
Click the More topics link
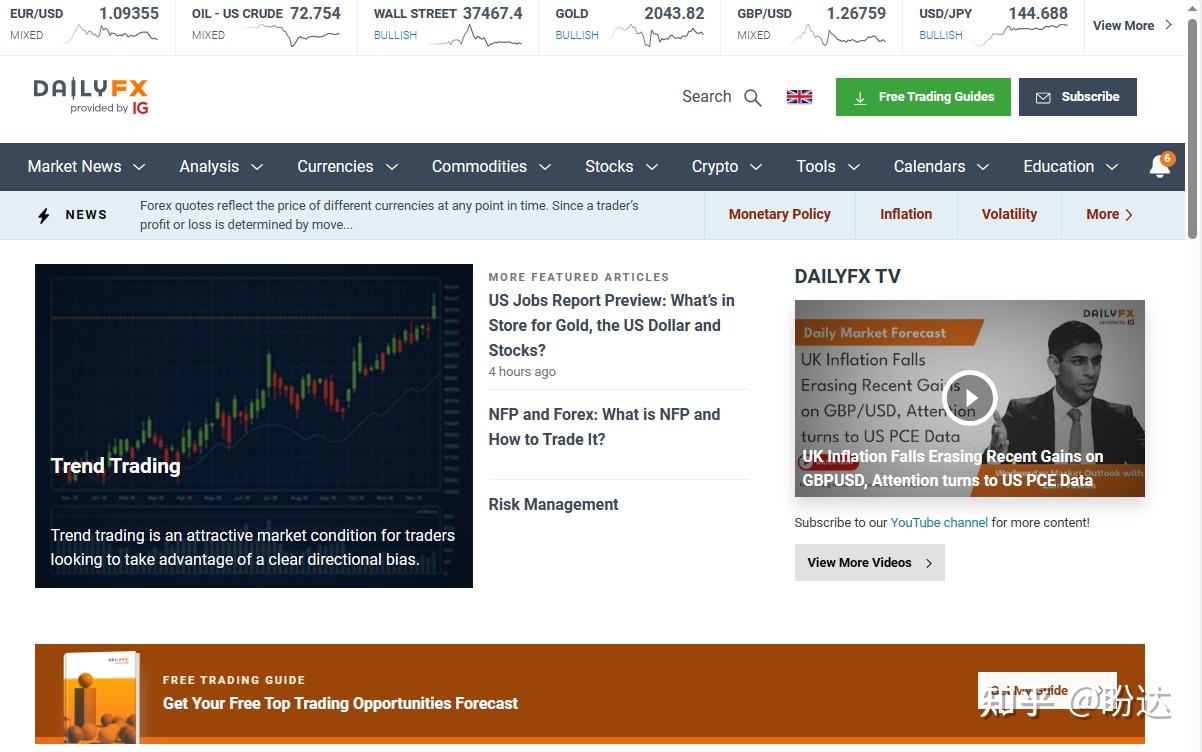point(1110,214)
